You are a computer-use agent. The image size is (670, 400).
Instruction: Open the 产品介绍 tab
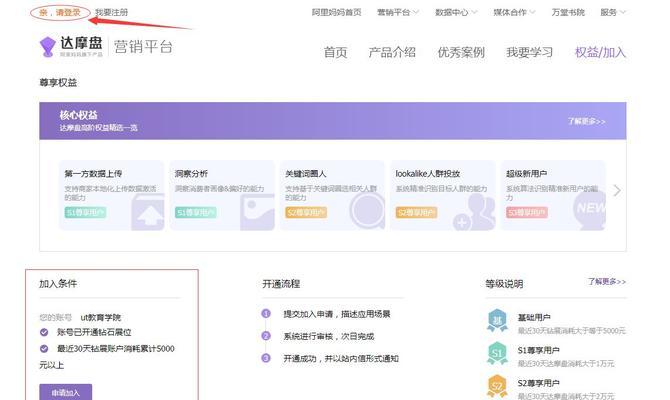point(392,53)
